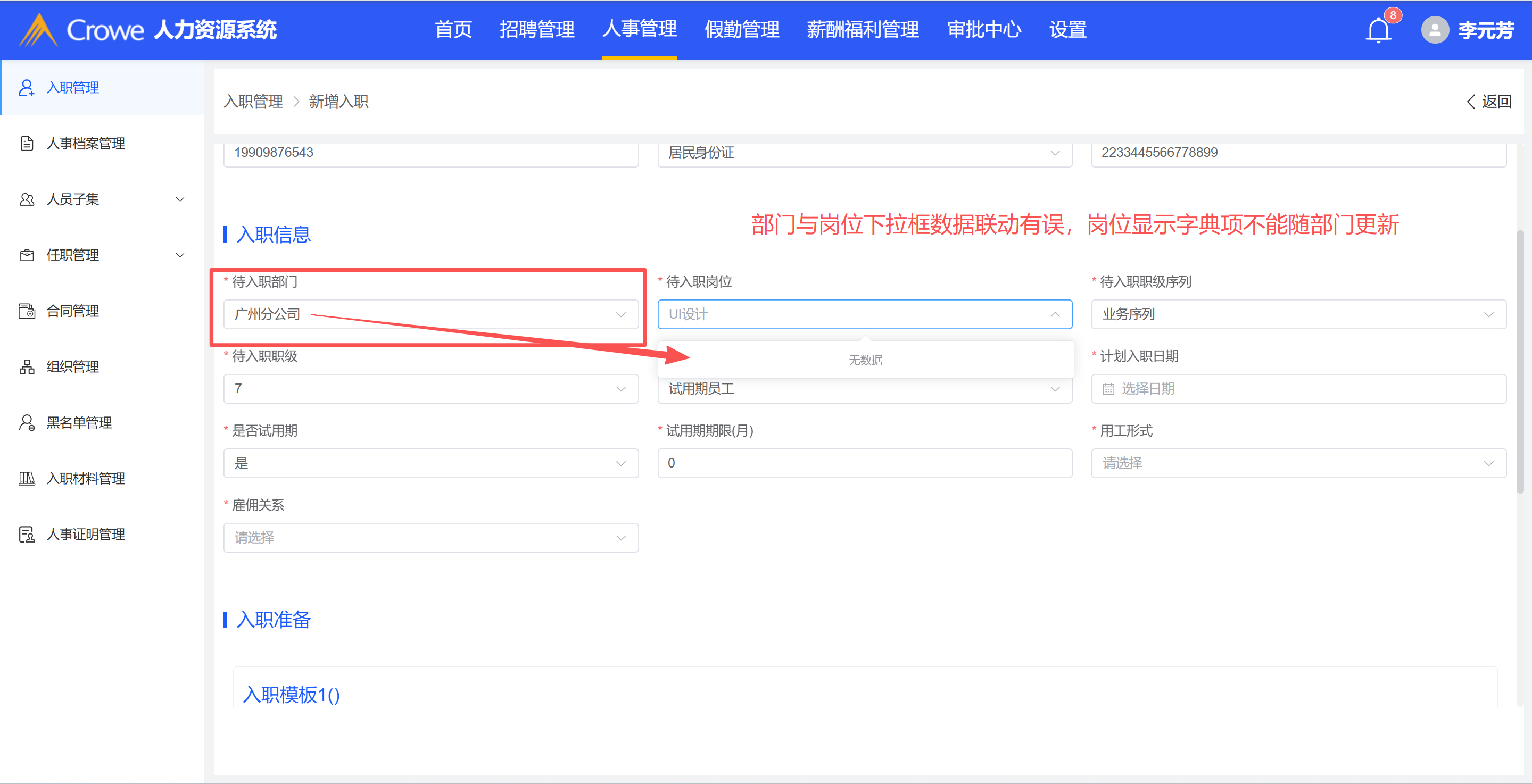Expand the 任职管理 sidebar submenu
Screen dimensions: 1532x784
tap(180, 255)
